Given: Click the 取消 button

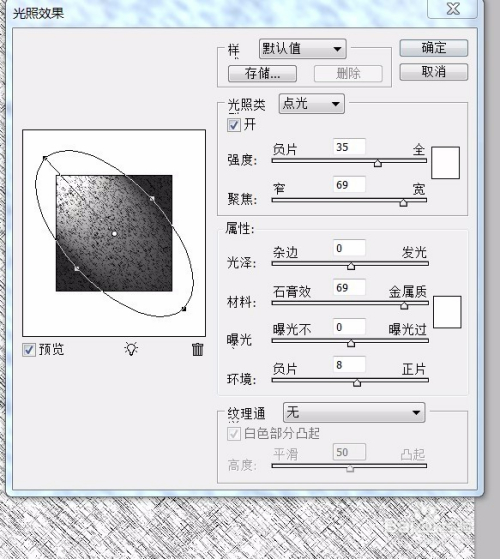Looking at the screenshot, I should (x=433, y=72).
